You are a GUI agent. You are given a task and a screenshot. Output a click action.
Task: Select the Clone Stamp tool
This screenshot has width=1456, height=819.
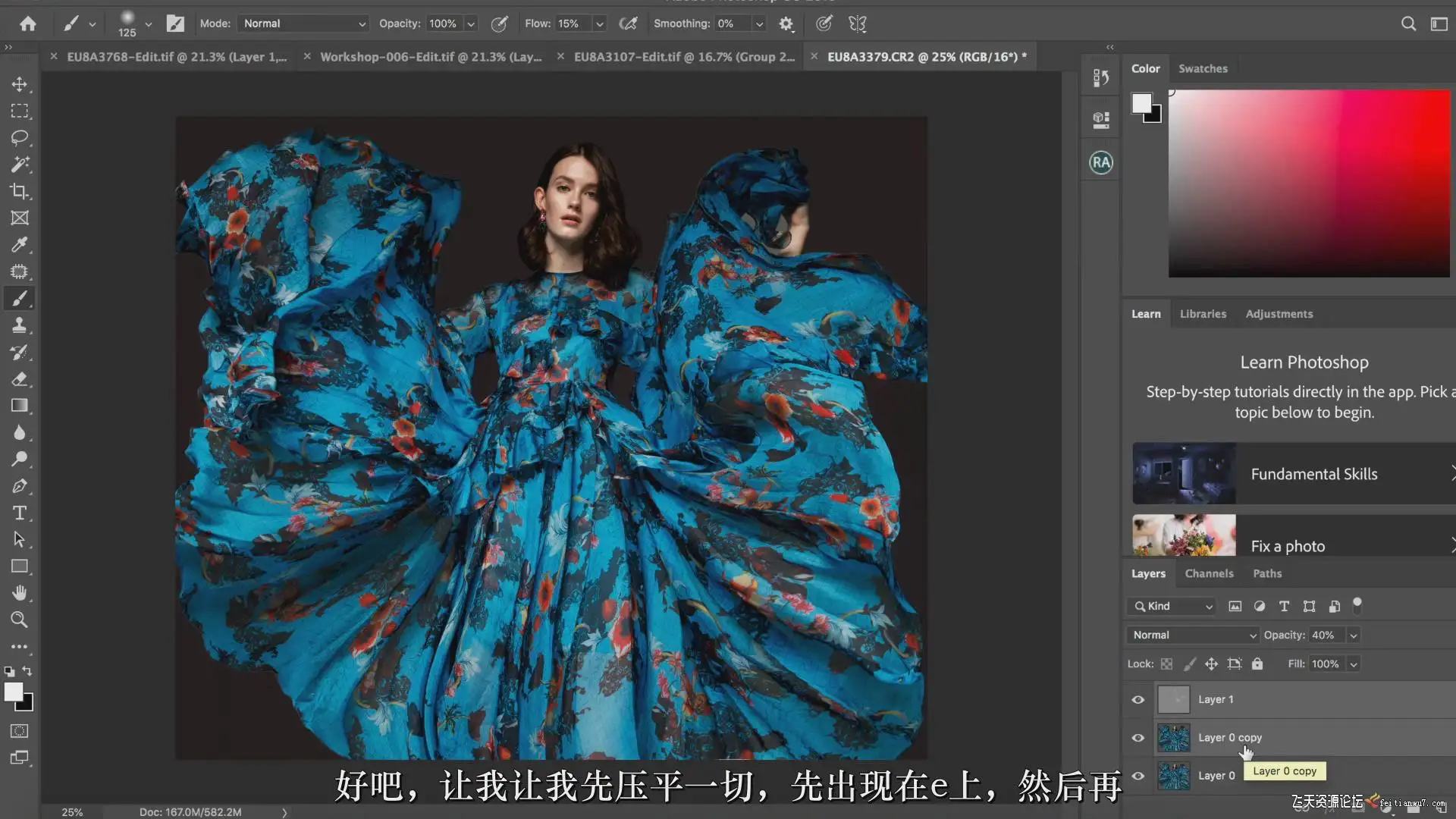[20, 325]
